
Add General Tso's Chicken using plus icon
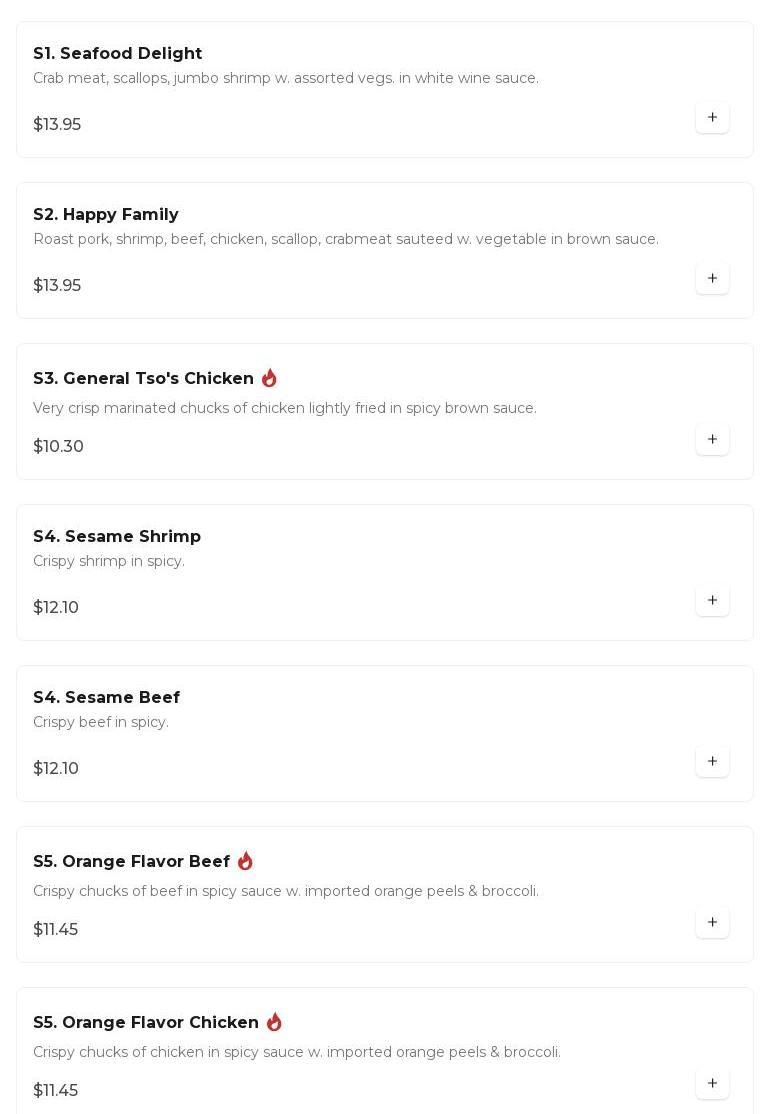712,440
